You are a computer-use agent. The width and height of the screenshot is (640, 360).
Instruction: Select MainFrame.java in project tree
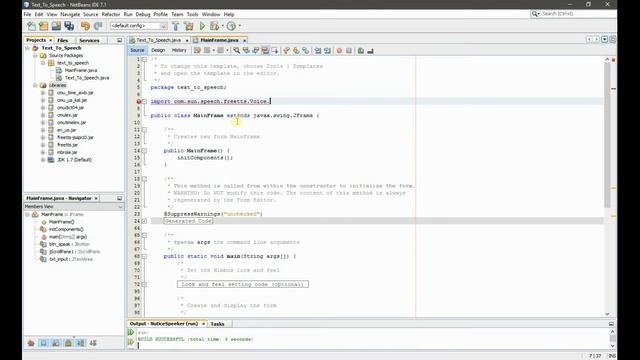[x=80, y=70]
